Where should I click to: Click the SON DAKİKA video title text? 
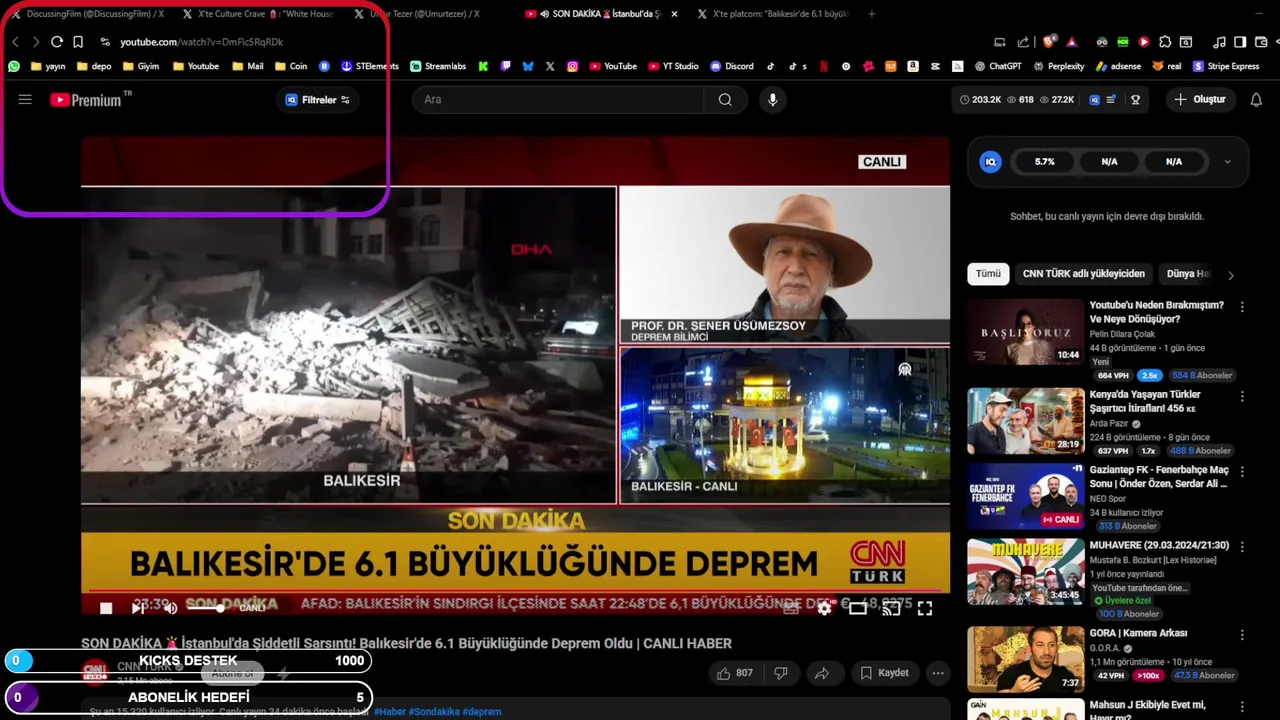tap(406, 644)
